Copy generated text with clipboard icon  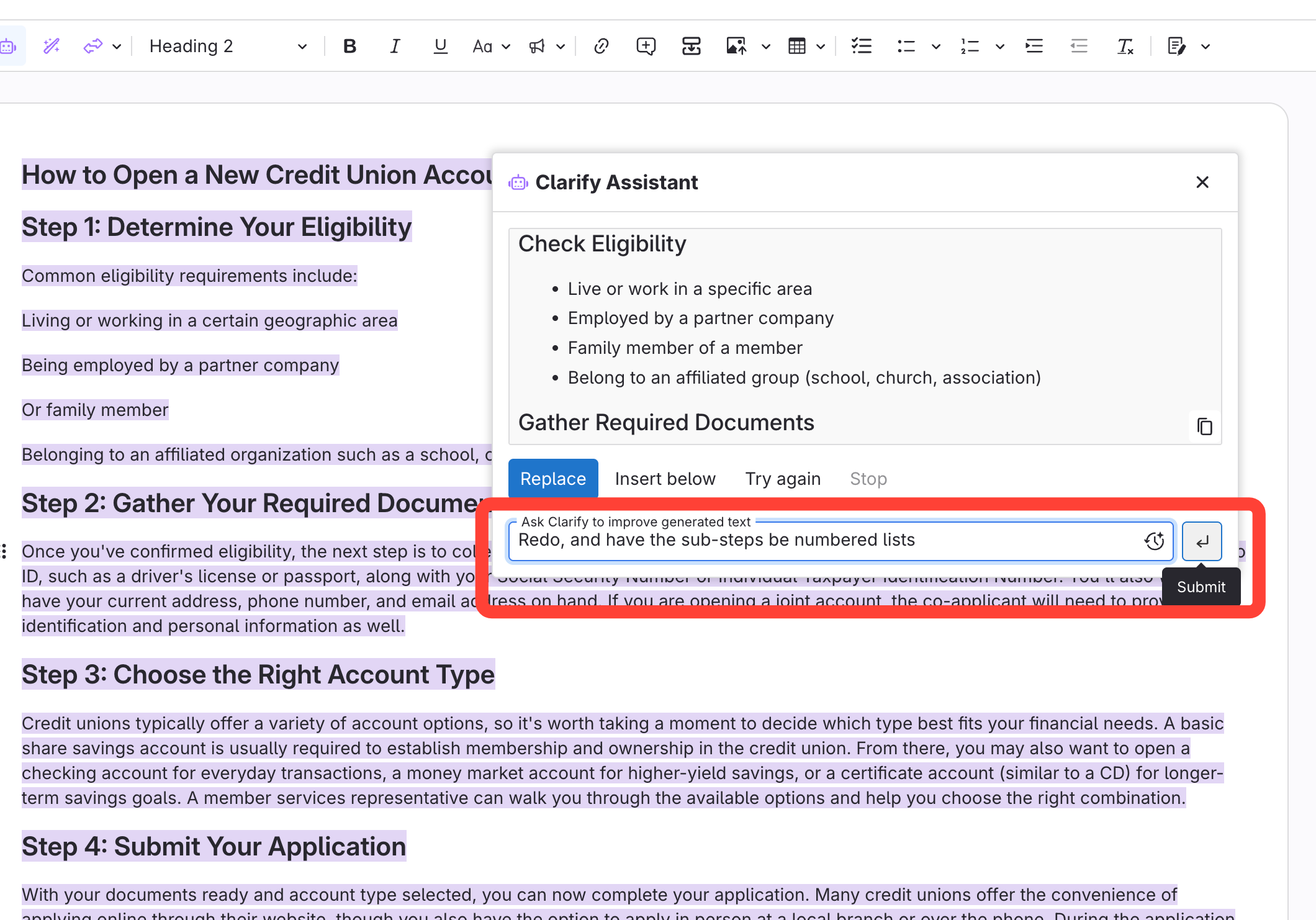pyautogui.click(x=1204, y=426)
